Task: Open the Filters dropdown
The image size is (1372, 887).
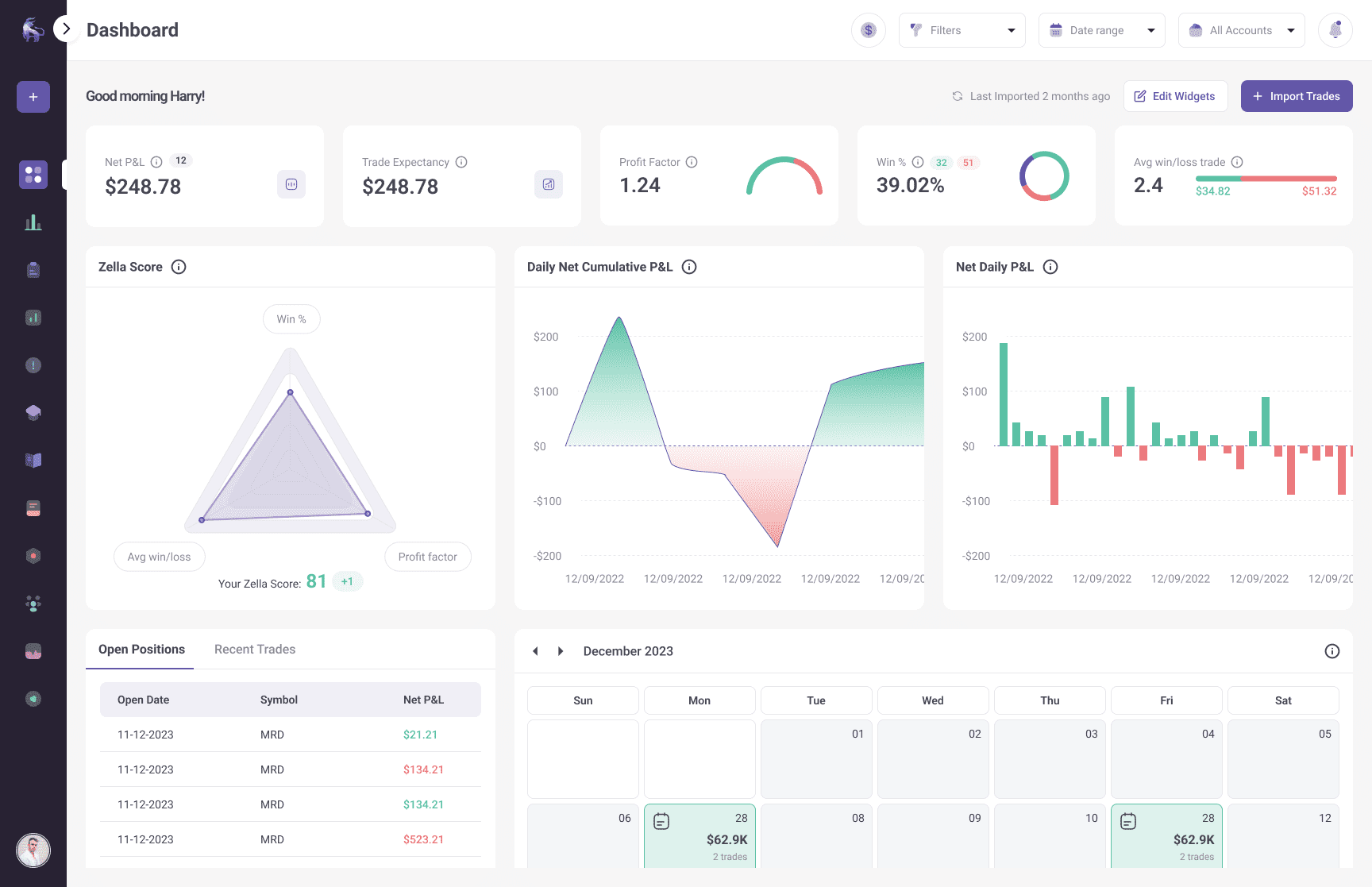Action: (x=962, y=29)
